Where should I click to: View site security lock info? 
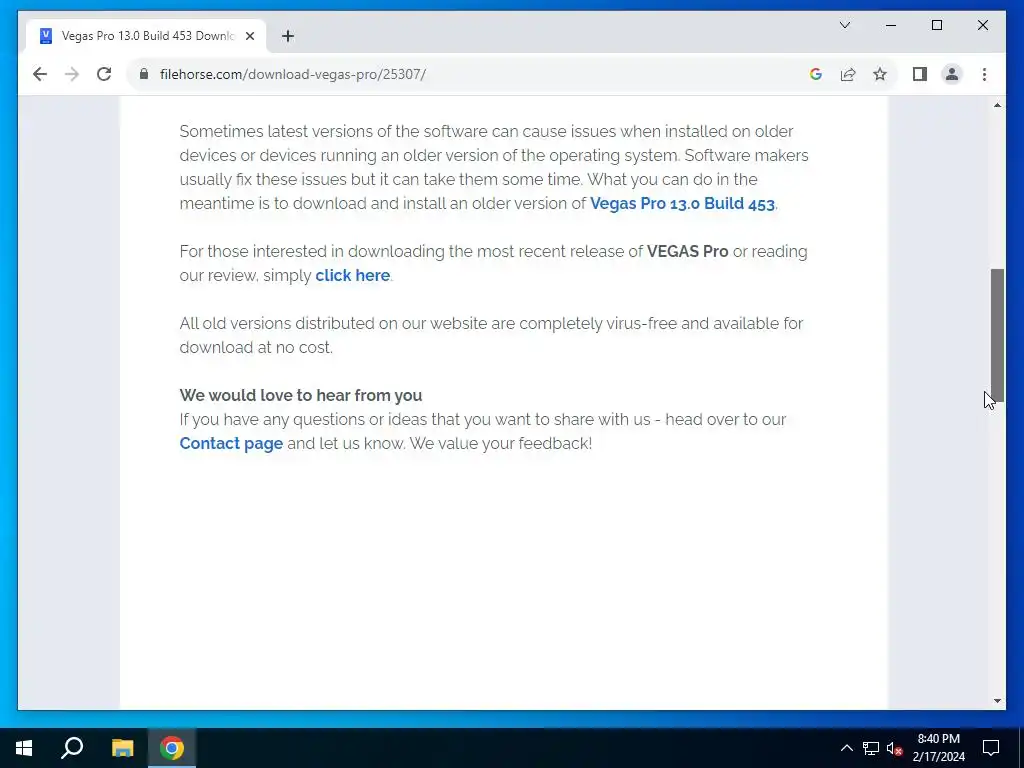pos(144,74)
